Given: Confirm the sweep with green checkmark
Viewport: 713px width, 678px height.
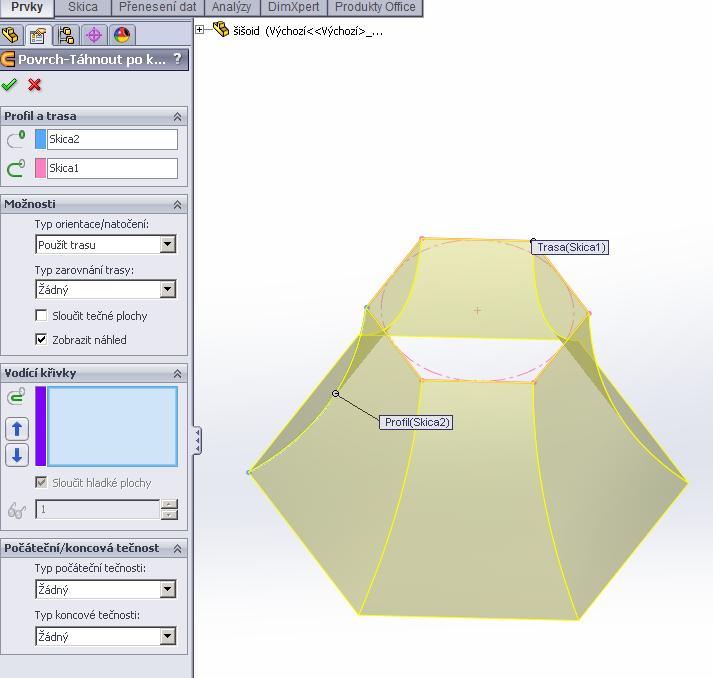Looking at the screenshot, I should [x=10, y=85].
